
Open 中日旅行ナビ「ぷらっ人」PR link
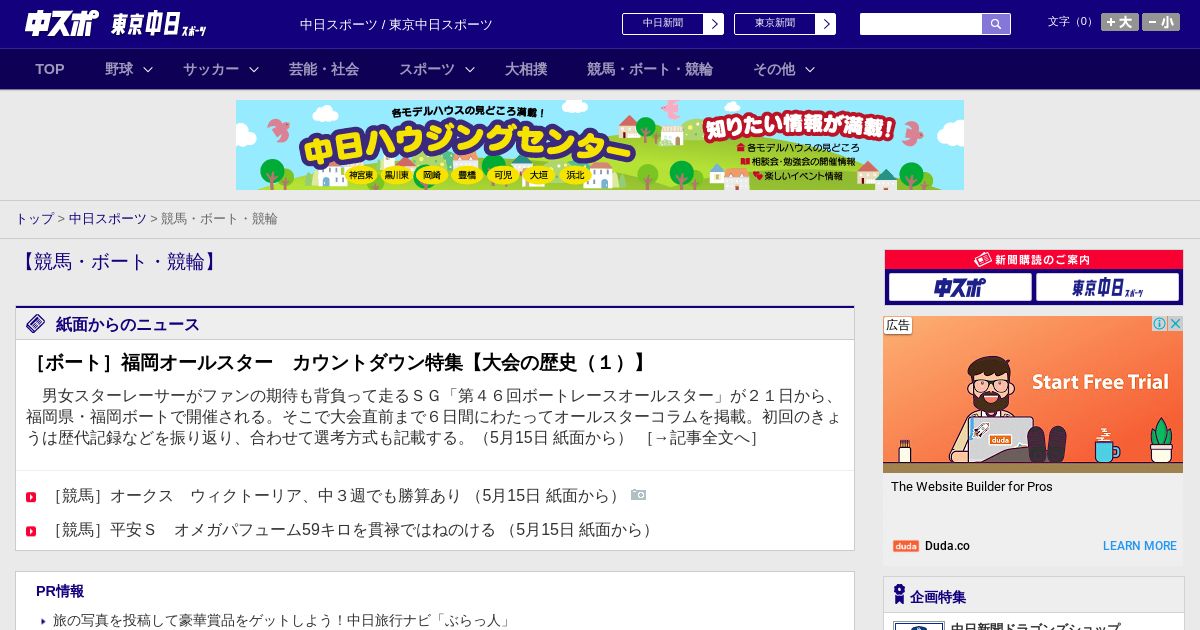(x=283, y=620)
